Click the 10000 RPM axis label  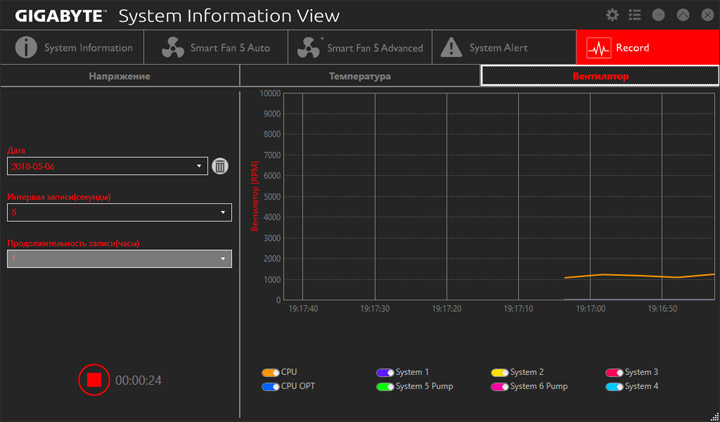coord(270,93)
